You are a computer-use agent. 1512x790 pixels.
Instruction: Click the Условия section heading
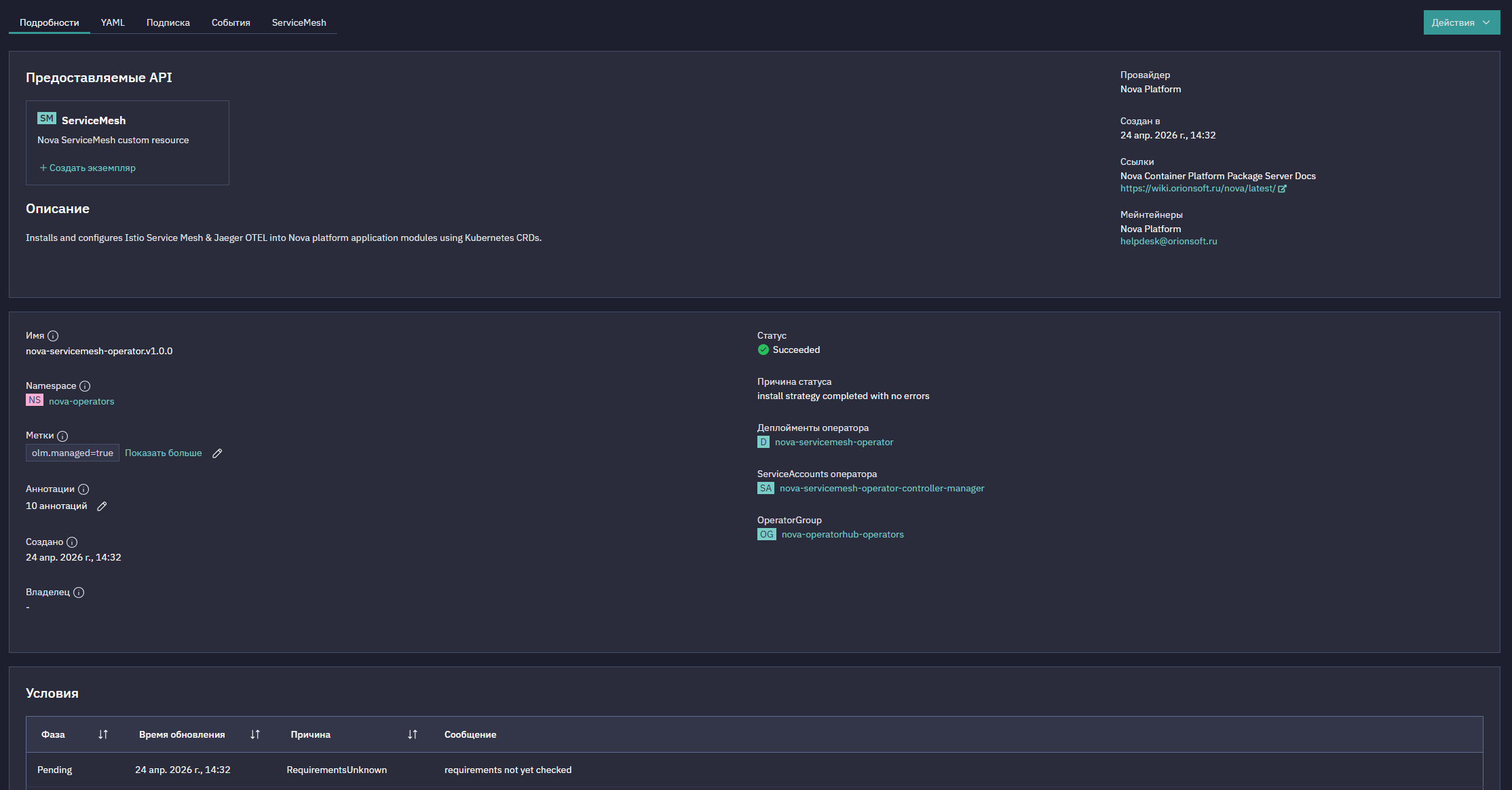(52, 693)
